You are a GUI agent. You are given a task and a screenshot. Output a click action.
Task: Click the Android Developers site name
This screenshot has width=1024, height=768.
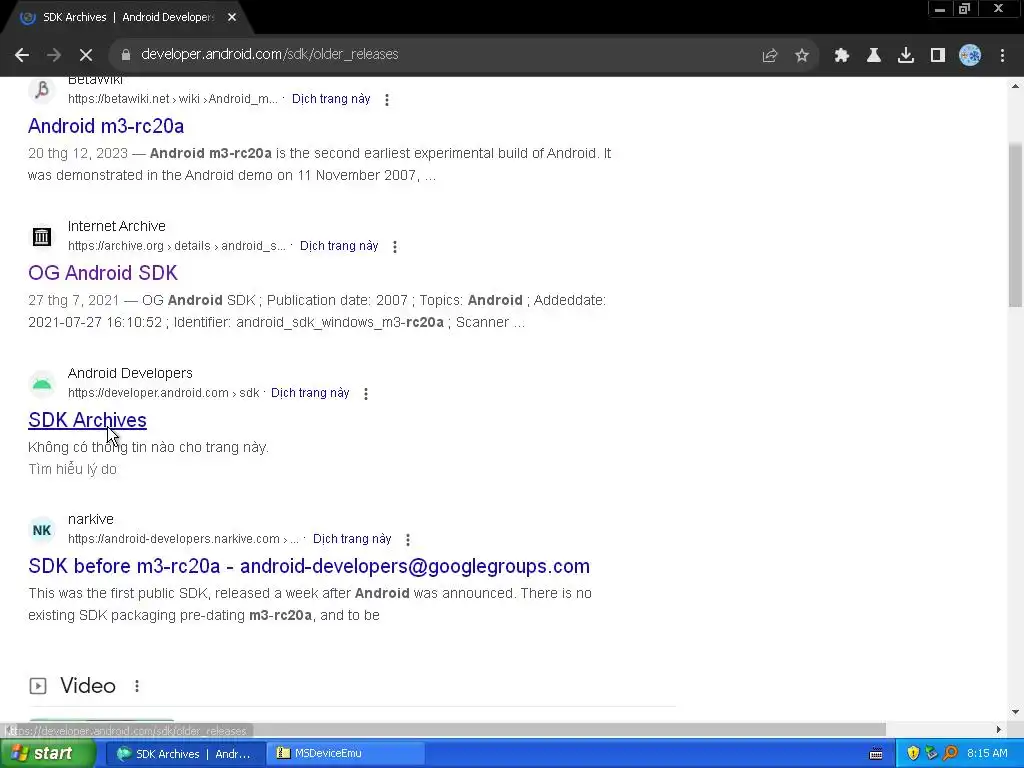(131, 374)
